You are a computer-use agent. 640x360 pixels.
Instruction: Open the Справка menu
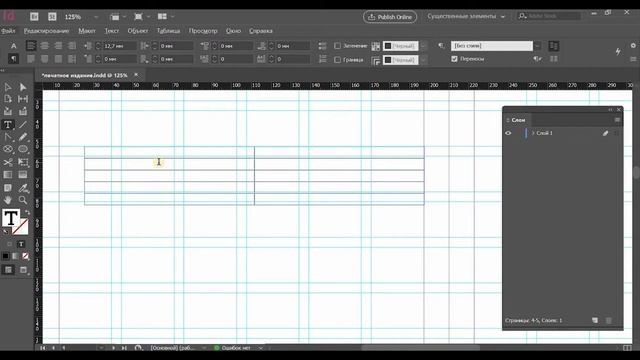pos(260,31)
